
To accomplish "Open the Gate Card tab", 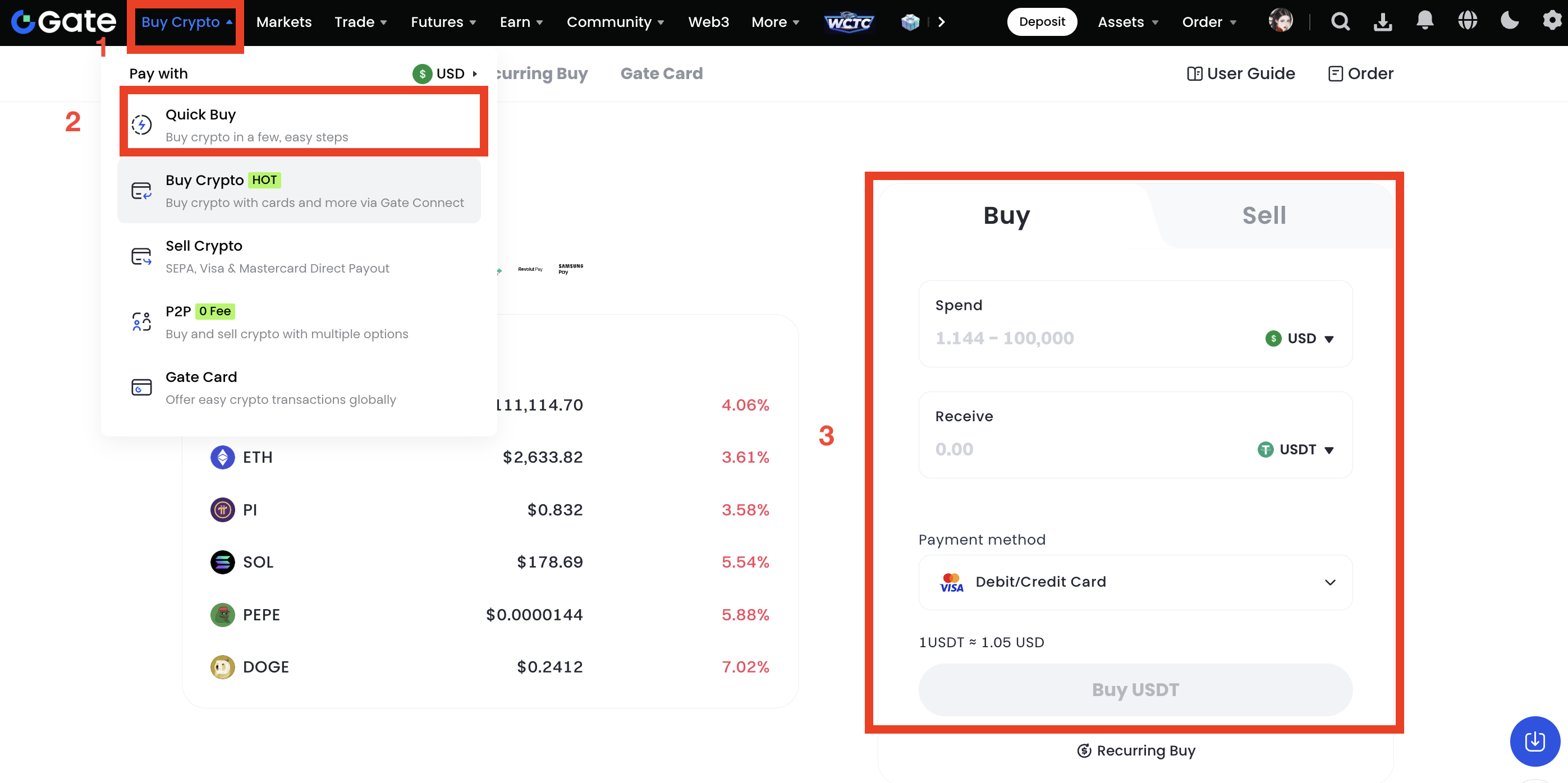I will [x=661, y=73].
